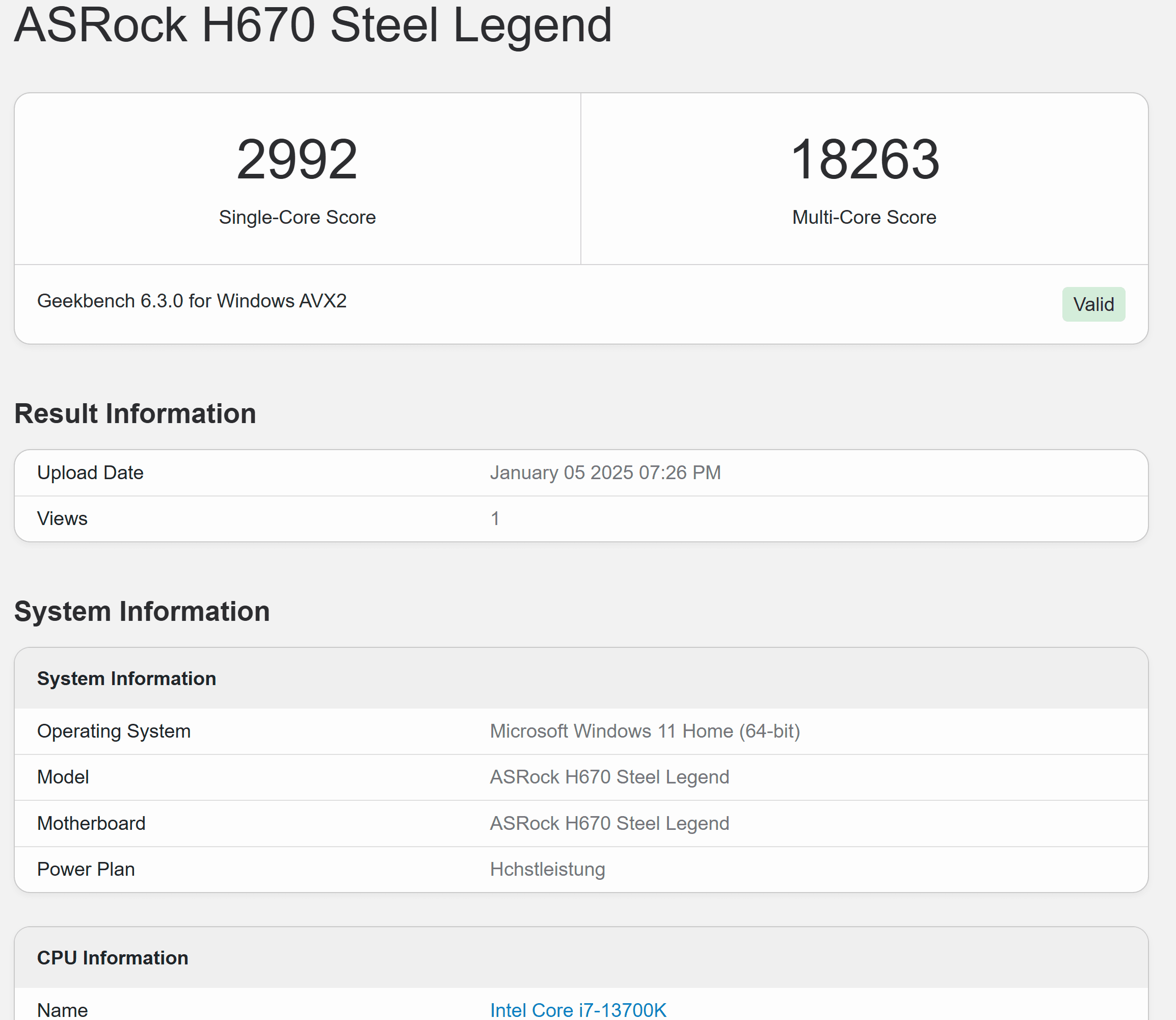1176x1020 pixels.
Task: Click the 2992 single-core score number
Action: 297,160
